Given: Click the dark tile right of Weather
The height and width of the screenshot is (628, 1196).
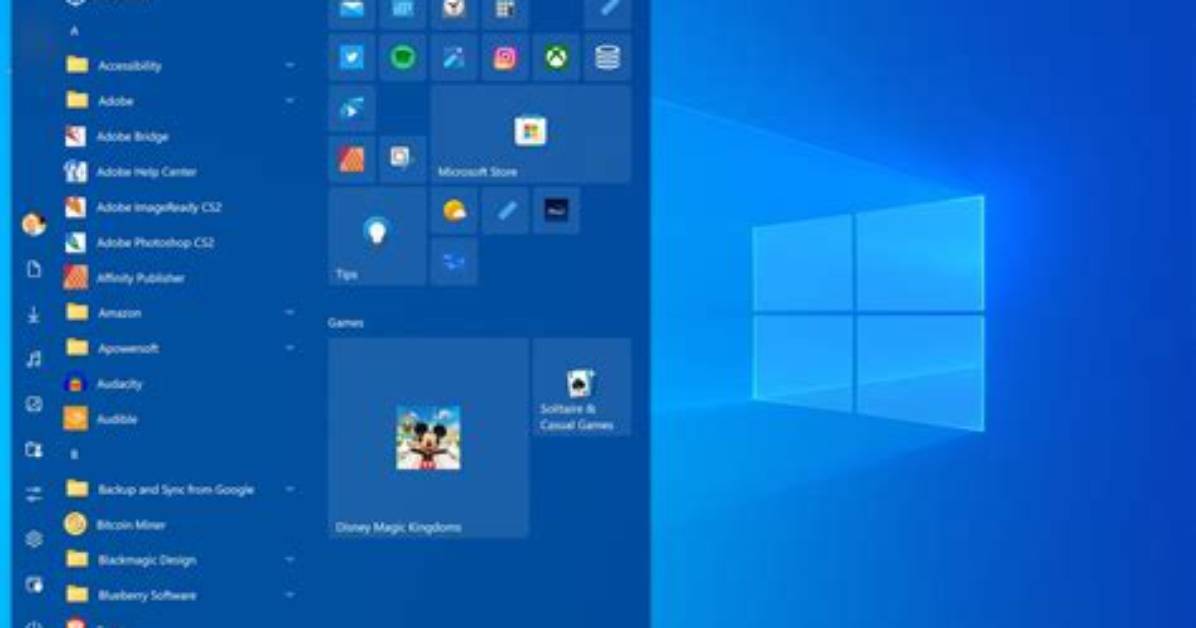Looking at the screenshot, I should (556, 211).
